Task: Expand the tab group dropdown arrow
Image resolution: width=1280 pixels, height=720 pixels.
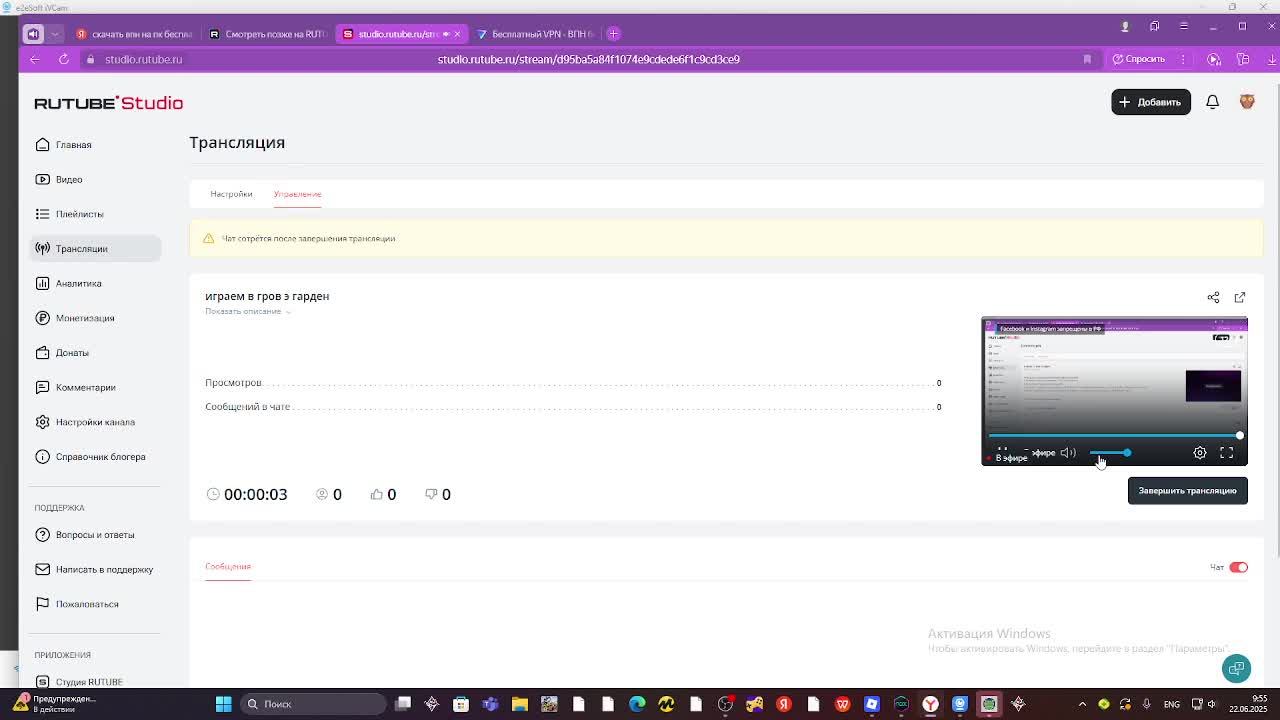Action: tap(55, 34)
